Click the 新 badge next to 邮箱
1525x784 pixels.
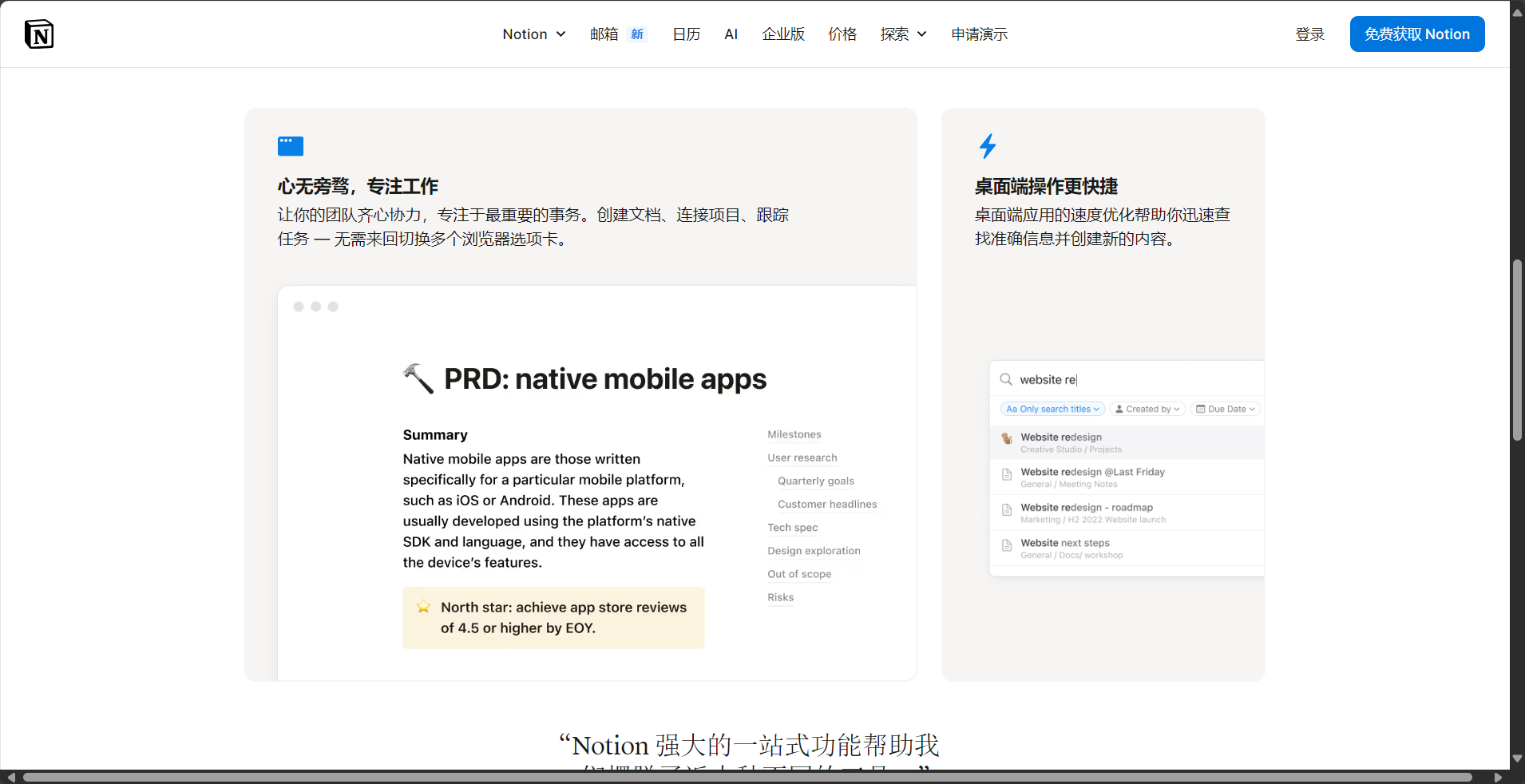click(x=637, y=34)
